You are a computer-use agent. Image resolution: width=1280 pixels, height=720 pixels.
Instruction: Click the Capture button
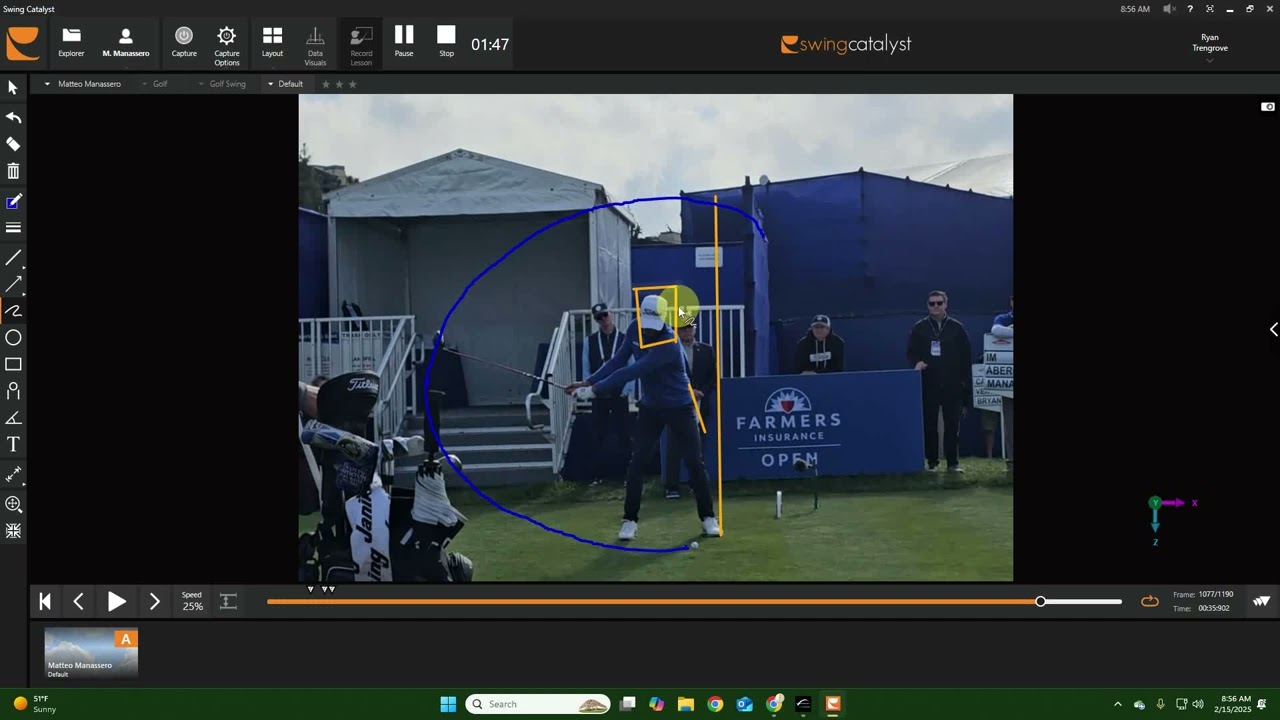pyautogui.click(x=184, y=43)
